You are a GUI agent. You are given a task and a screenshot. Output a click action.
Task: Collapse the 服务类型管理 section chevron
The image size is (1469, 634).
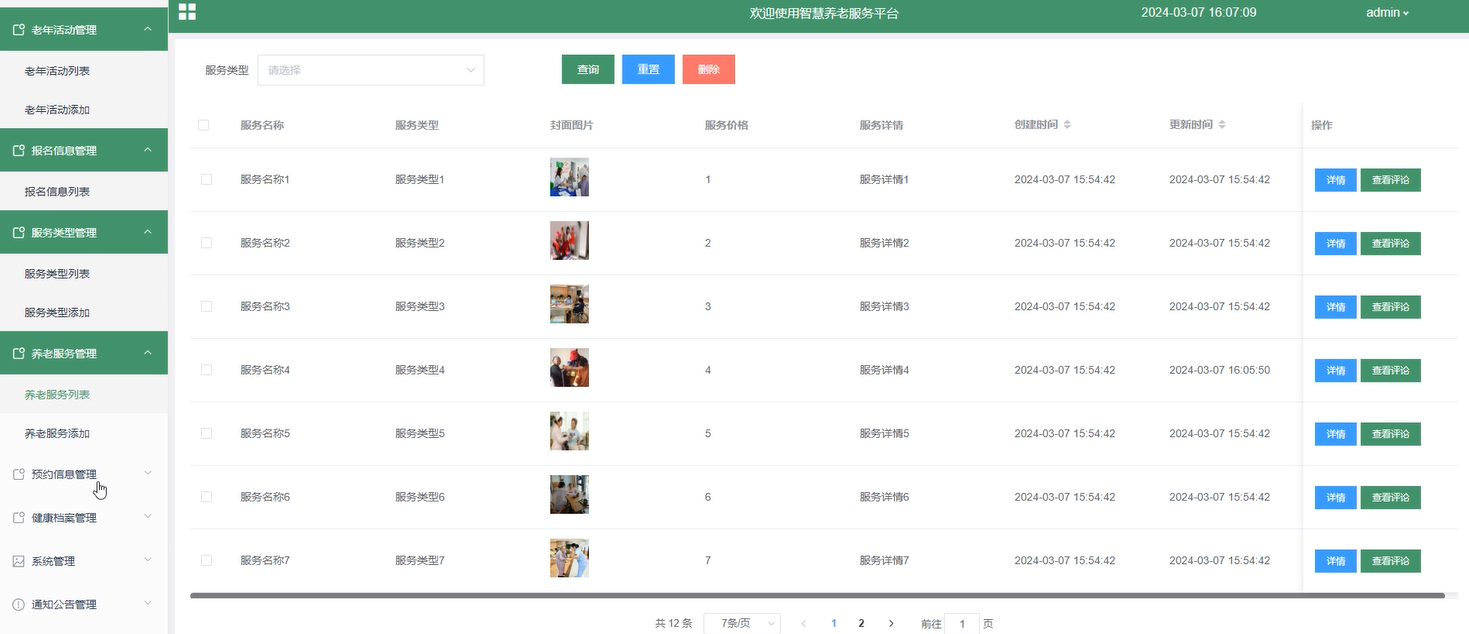tap(148, 233)
